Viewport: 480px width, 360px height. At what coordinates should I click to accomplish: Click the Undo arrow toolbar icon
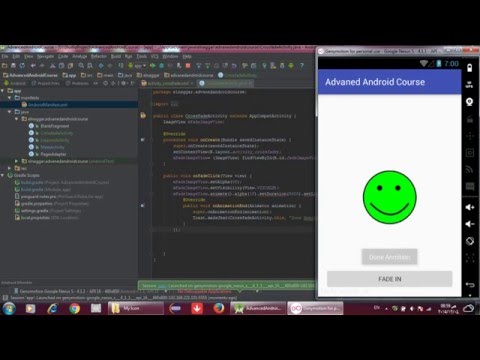[33, 66]
